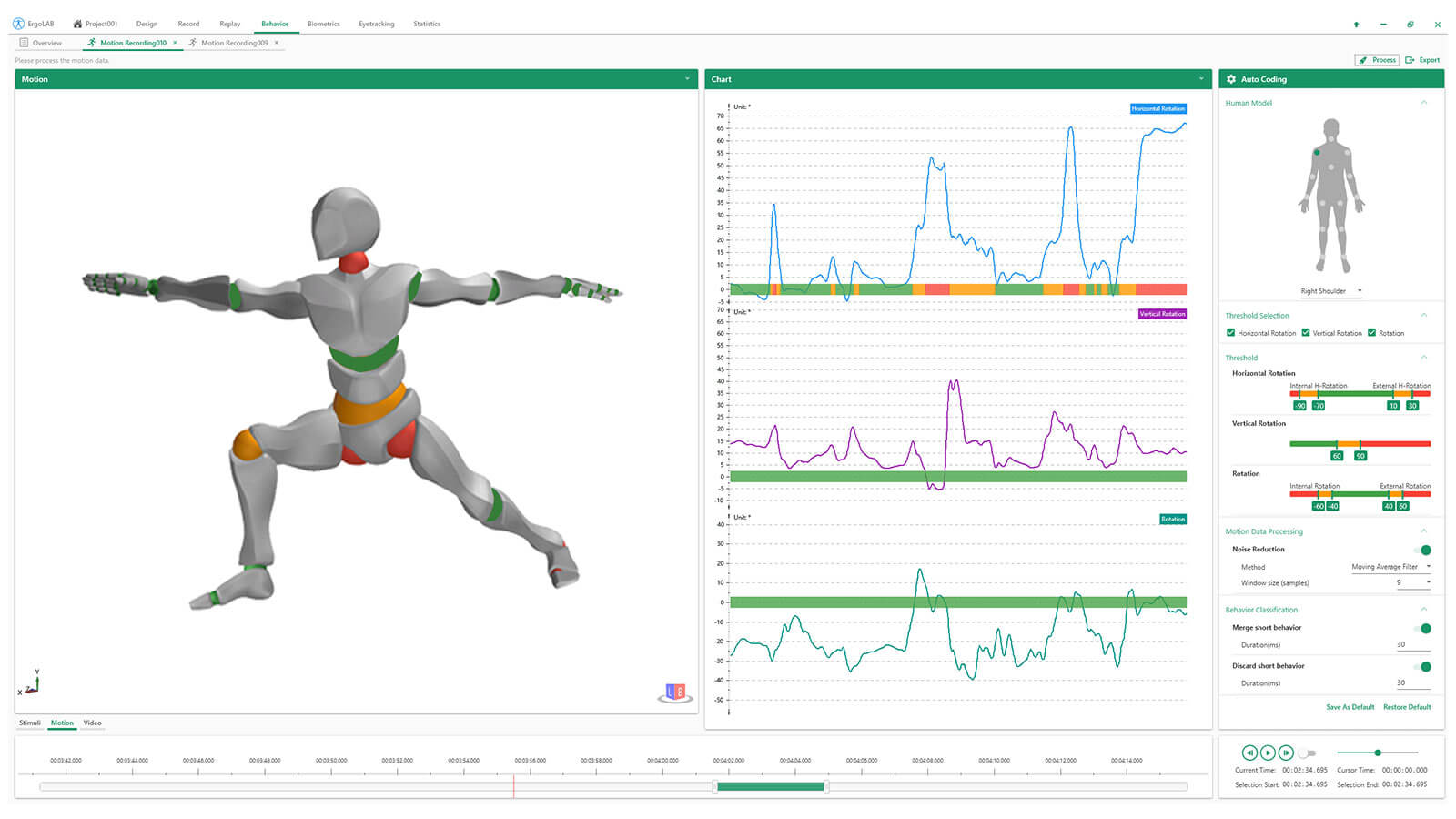Image resolution: width=1456 pixels, height=819 pixels.
Task: Collapse the Behavior Classification section
Action: [1424, 610]
